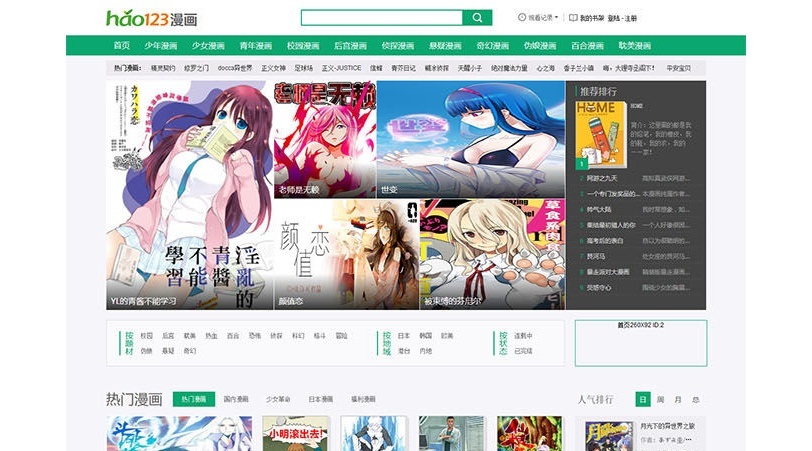Open 少年漫画 category in nav bar

tap(161, 46)
